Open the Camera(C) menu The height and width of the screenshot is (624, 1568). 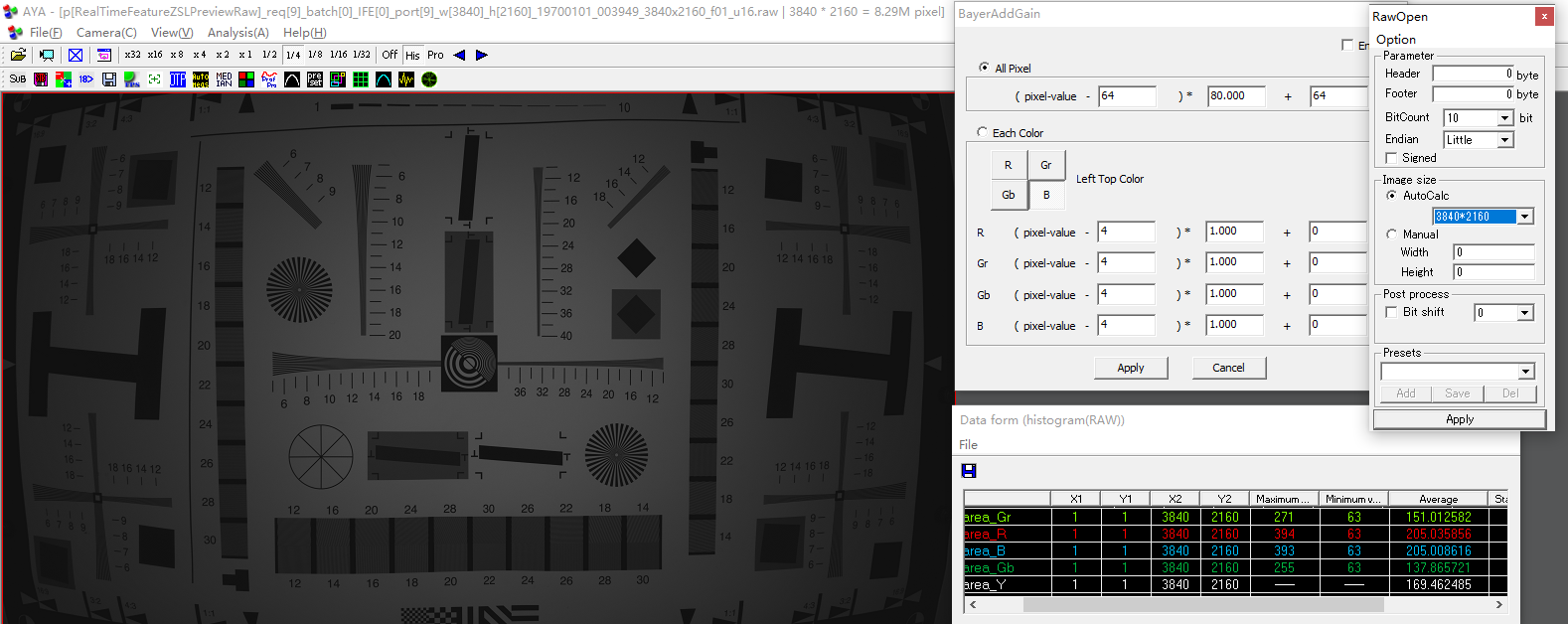point(106,33)
